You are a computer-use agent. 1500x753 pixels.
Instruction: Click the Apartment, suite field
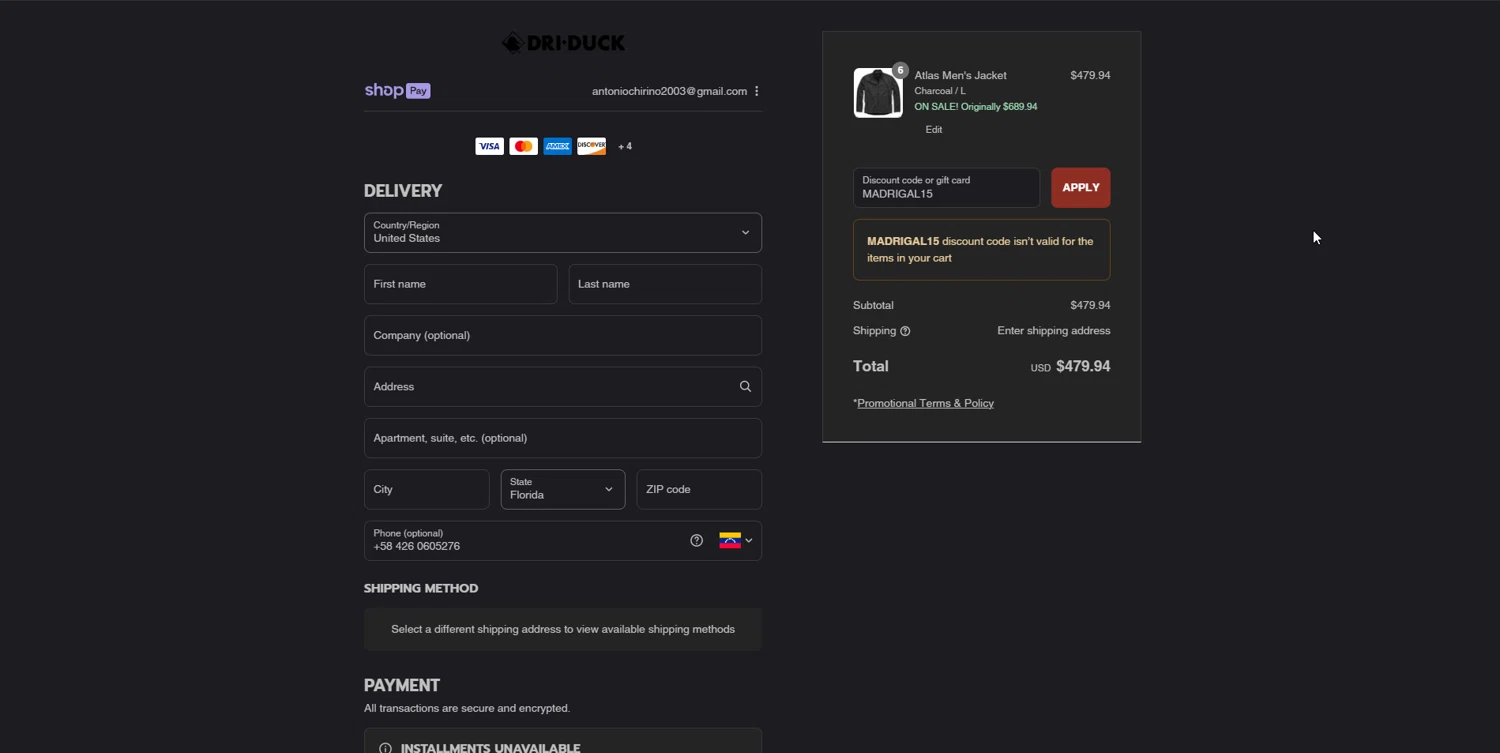(563, 438)
